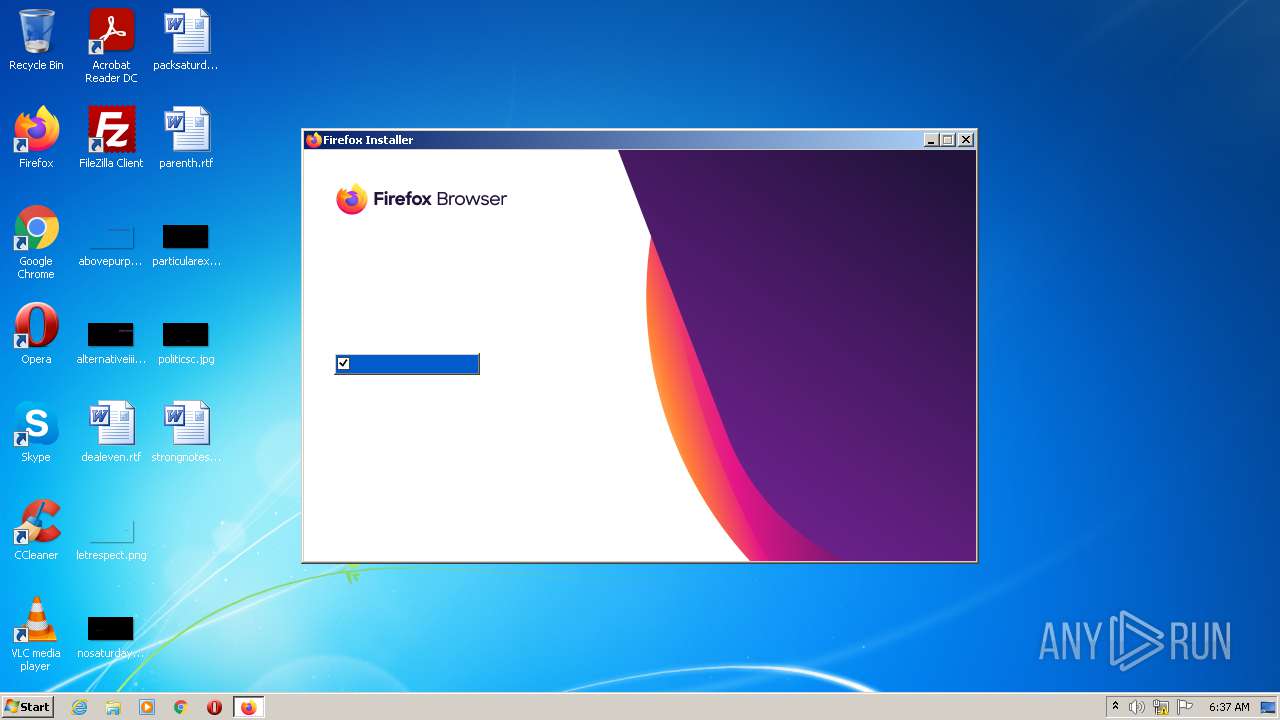1280x720 pixels.
Task: Click the Firefox Browser logo in installer
Action: click(421, 199)
